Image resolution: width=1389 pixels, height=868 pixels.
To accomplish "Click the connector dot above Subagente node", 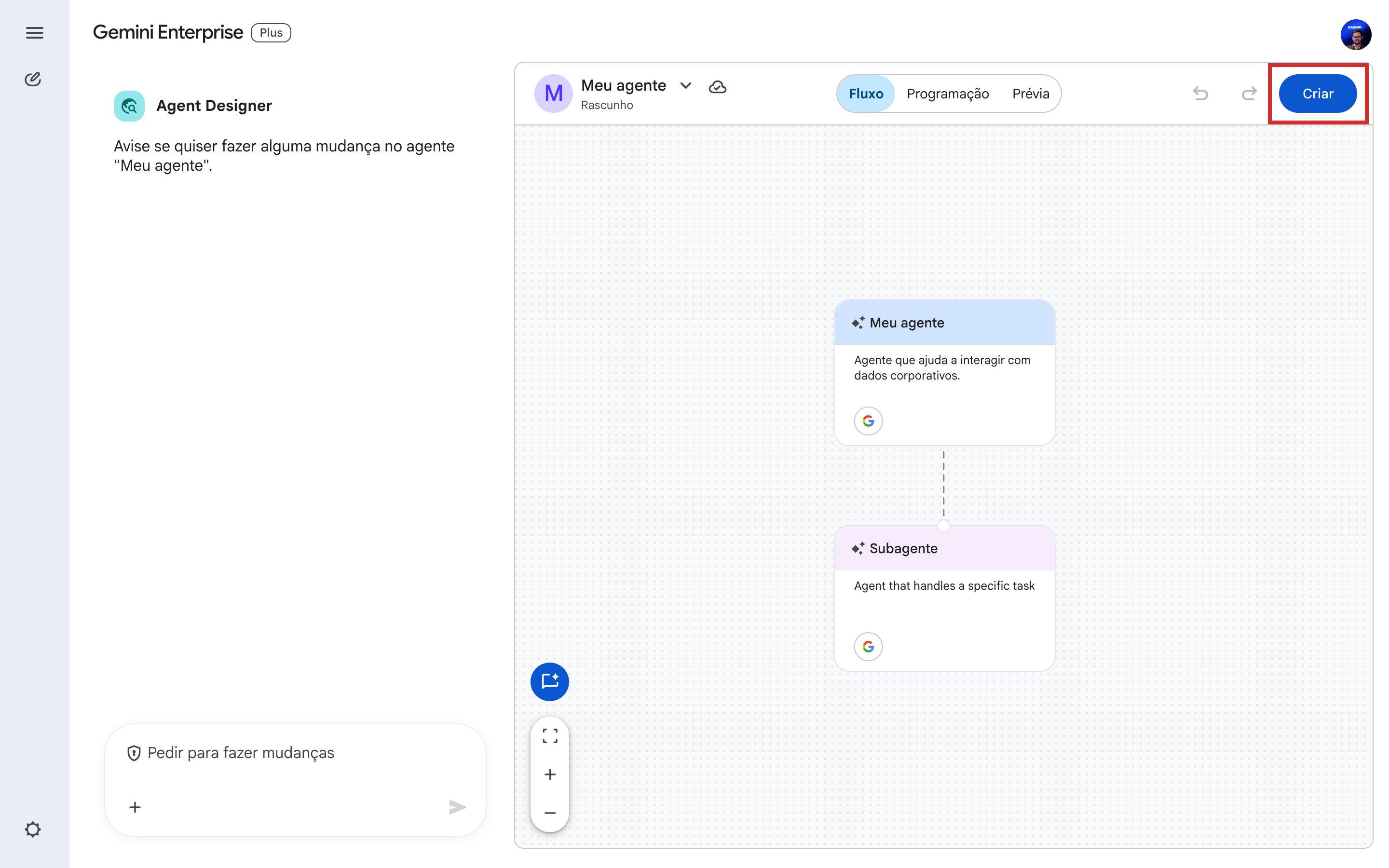I will (x=943, y=526).
